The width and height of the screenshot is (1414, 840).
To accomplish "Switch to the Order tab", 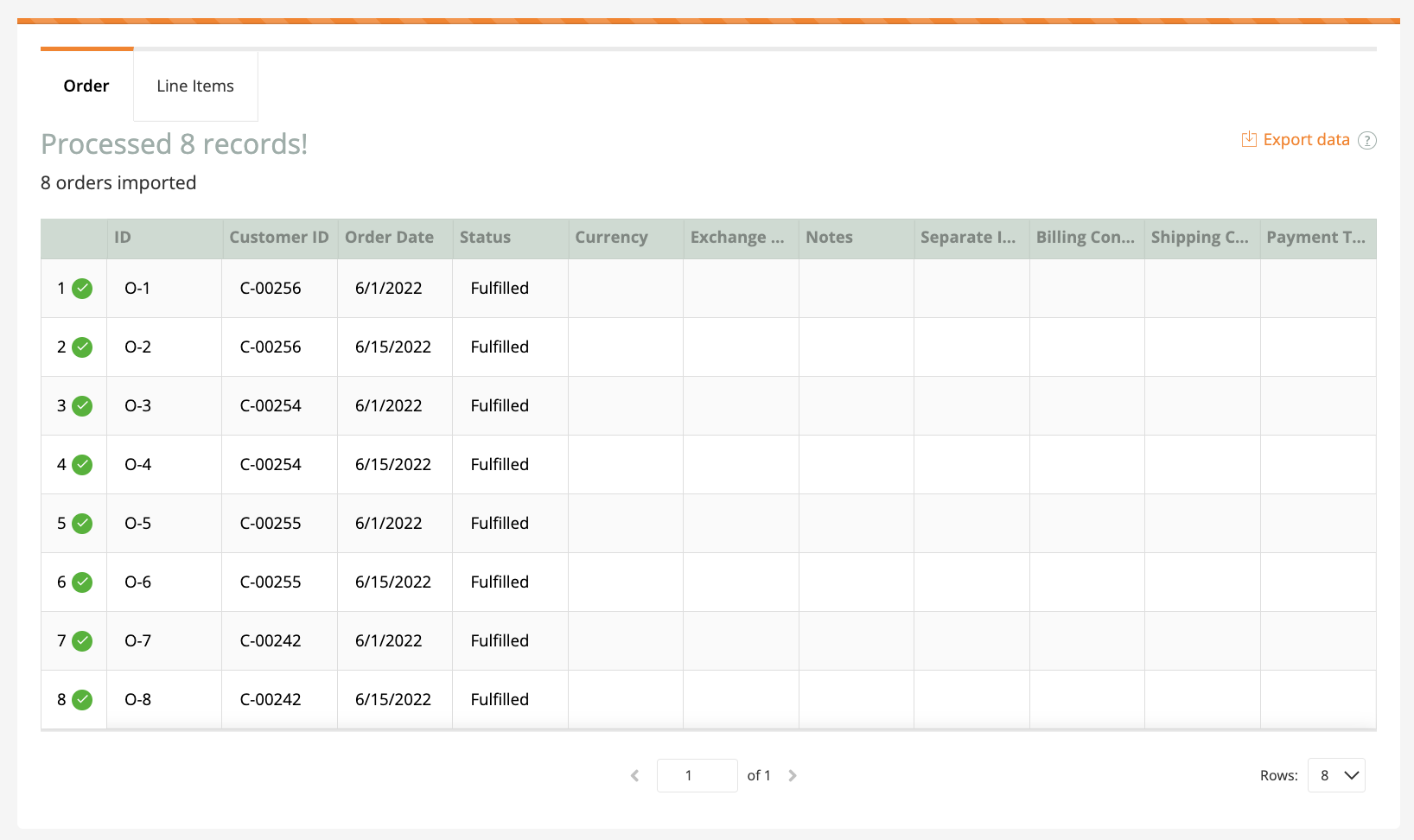I will (86, 86).
